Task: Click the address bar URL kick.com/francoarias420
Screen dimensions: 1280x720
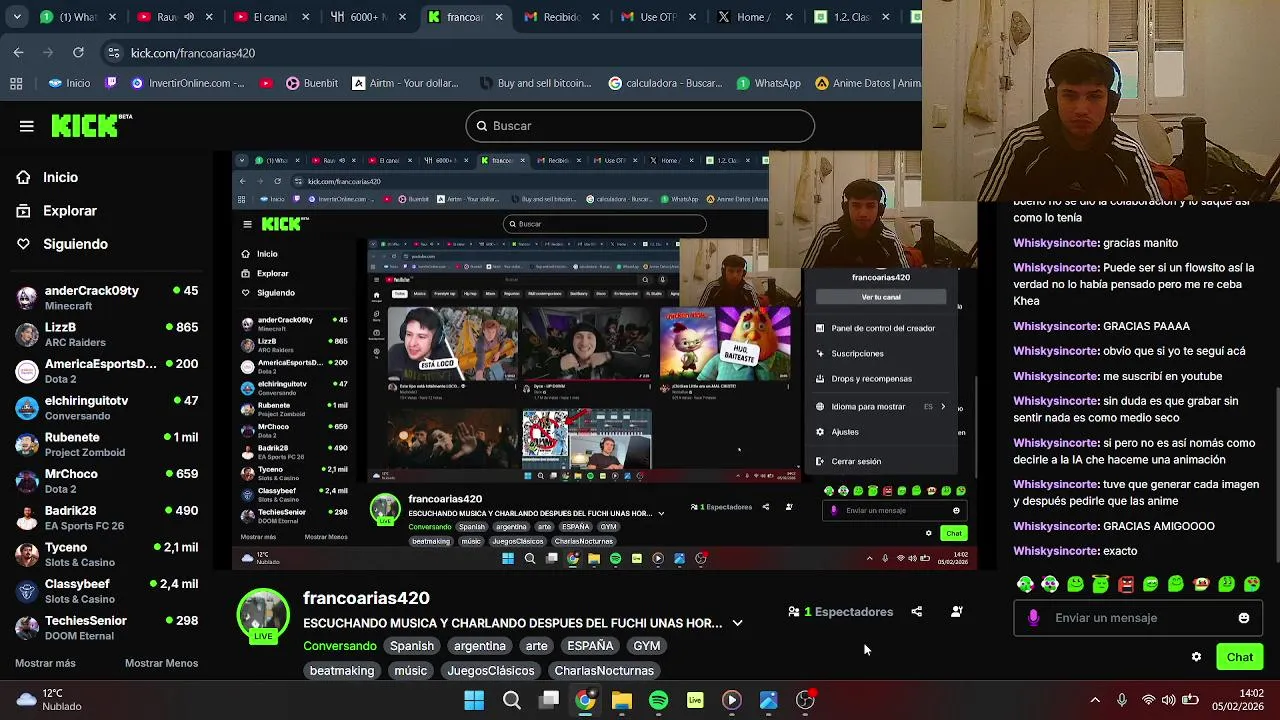Action: pyautogui.click(x=193, y=53)
